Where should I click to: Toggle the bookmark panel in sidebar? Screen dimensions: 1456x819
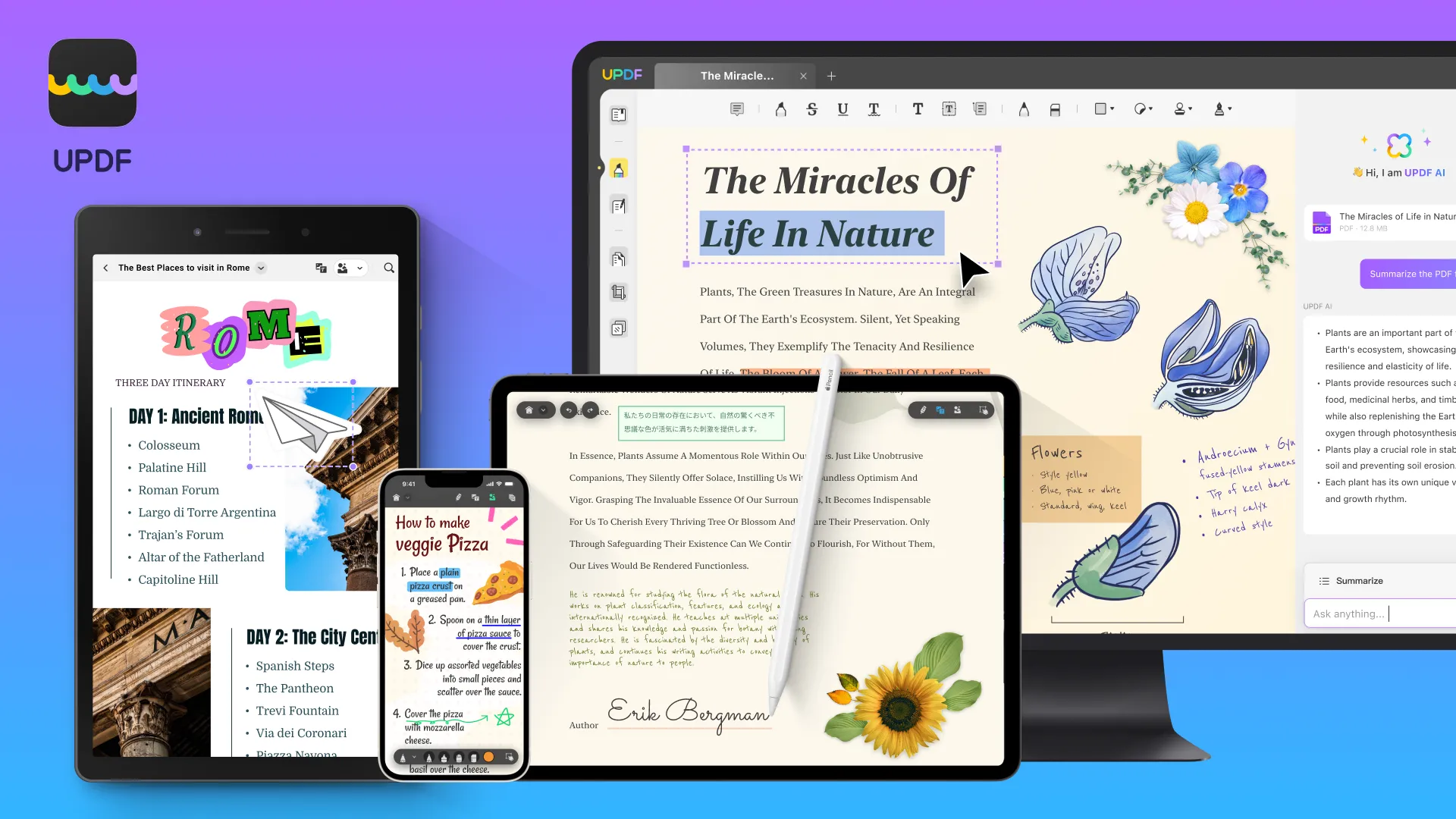click(x=619, y=113)
